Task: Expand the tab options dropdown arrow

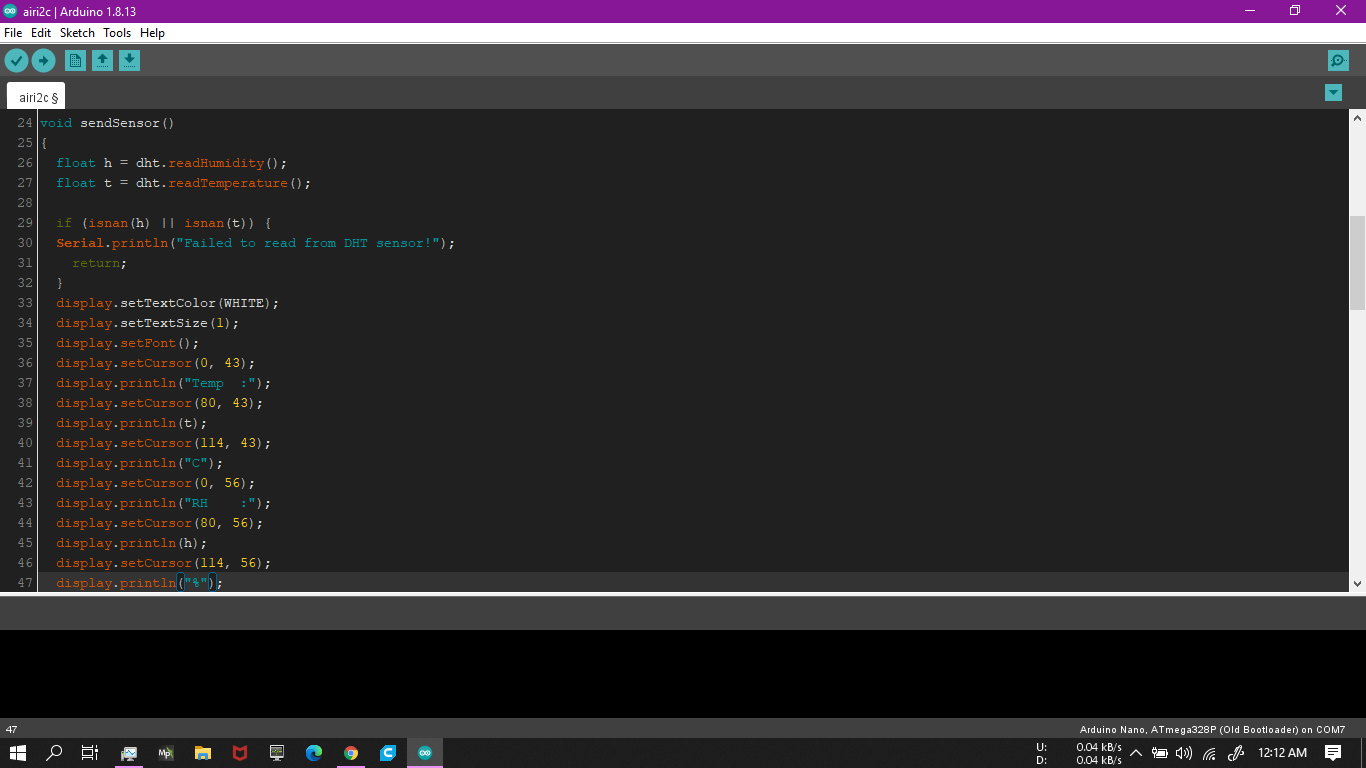Action: tap(1332, 93)
